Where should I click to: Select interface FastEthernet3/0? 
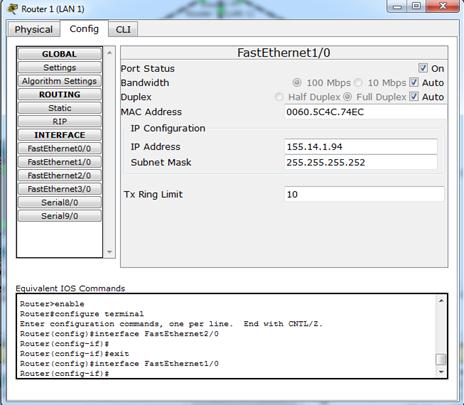click(59, 189)
